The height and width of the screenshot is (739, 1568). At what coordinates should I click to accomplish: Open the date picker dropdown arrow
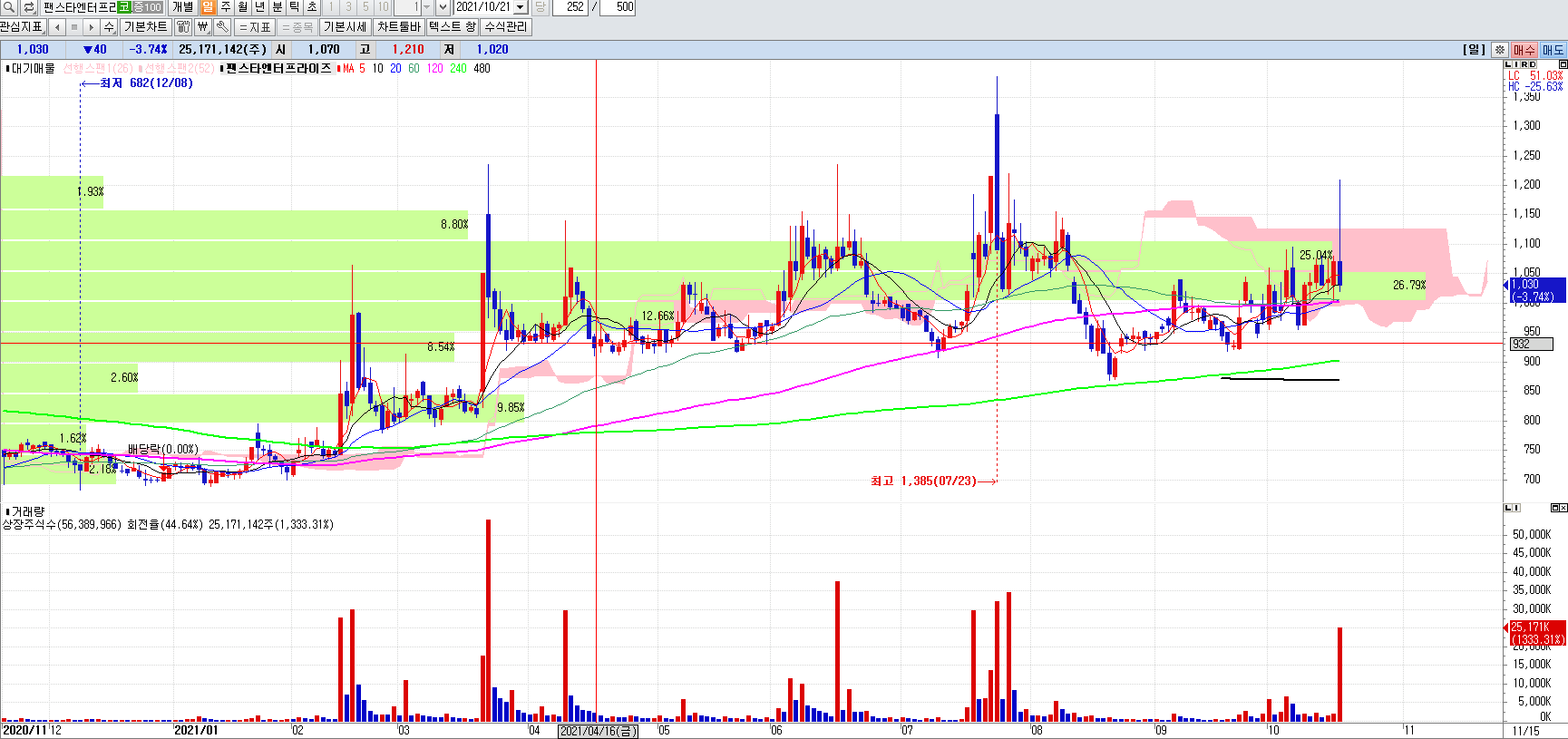click(520, 7)
